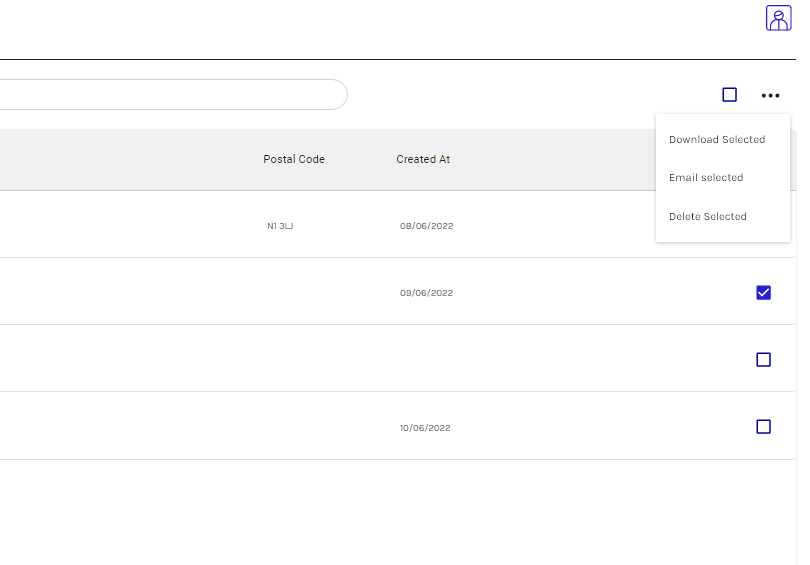Click the 10/06/2022 created date
Viewport: 810px width, 565px height.
point(425,428)
